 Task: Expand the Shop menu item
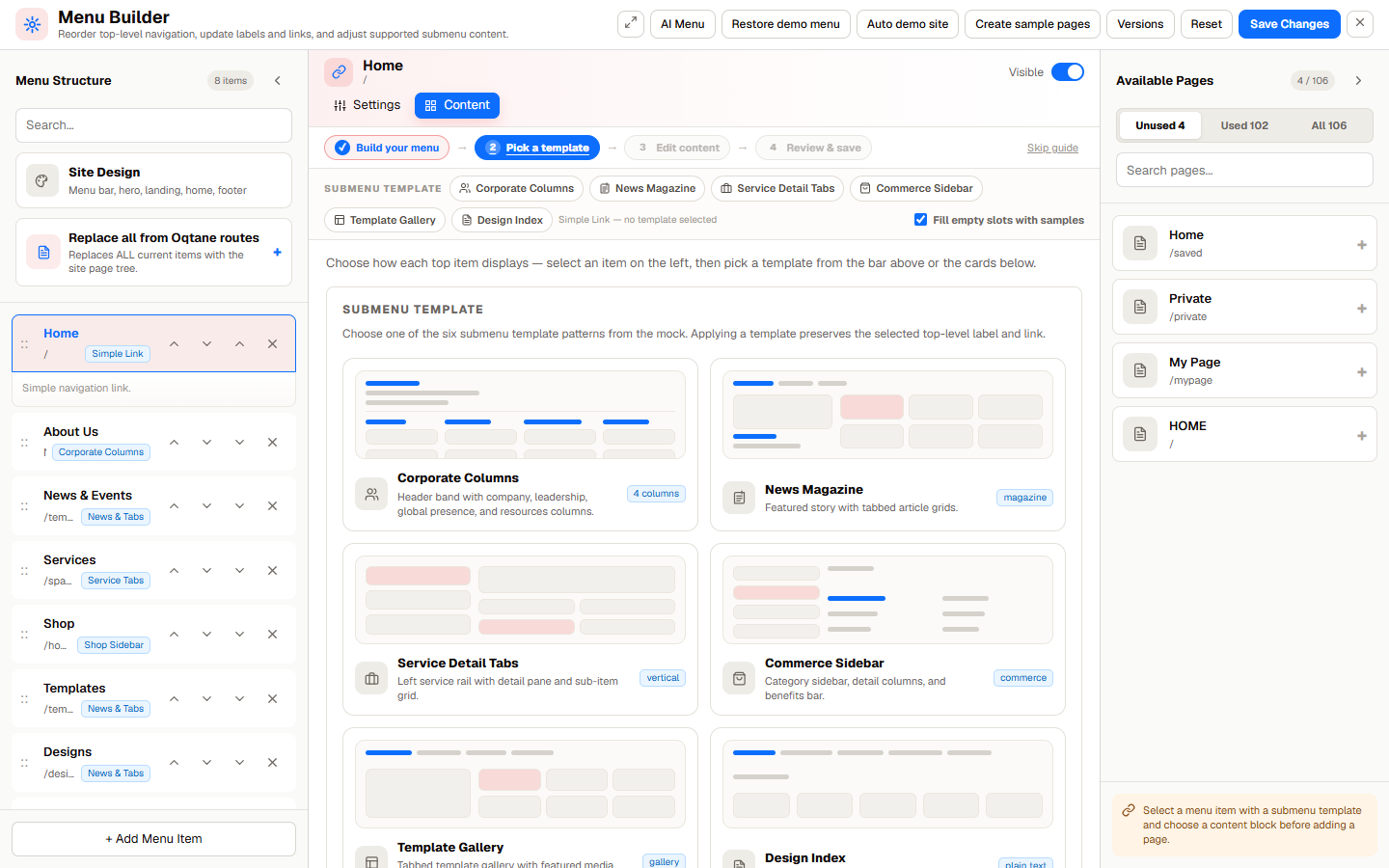[239, 635]
